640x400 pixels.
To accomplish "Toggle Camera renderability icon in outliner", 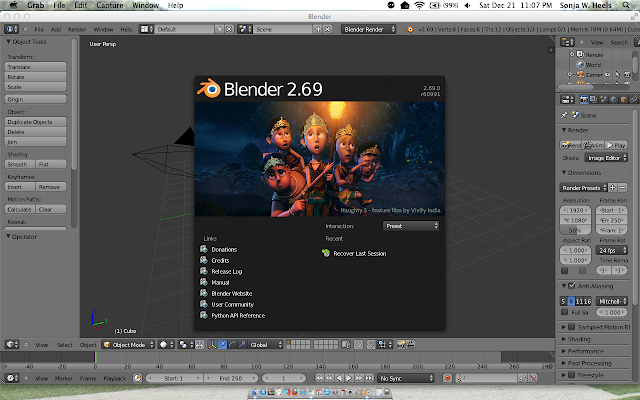I will 627,75.
